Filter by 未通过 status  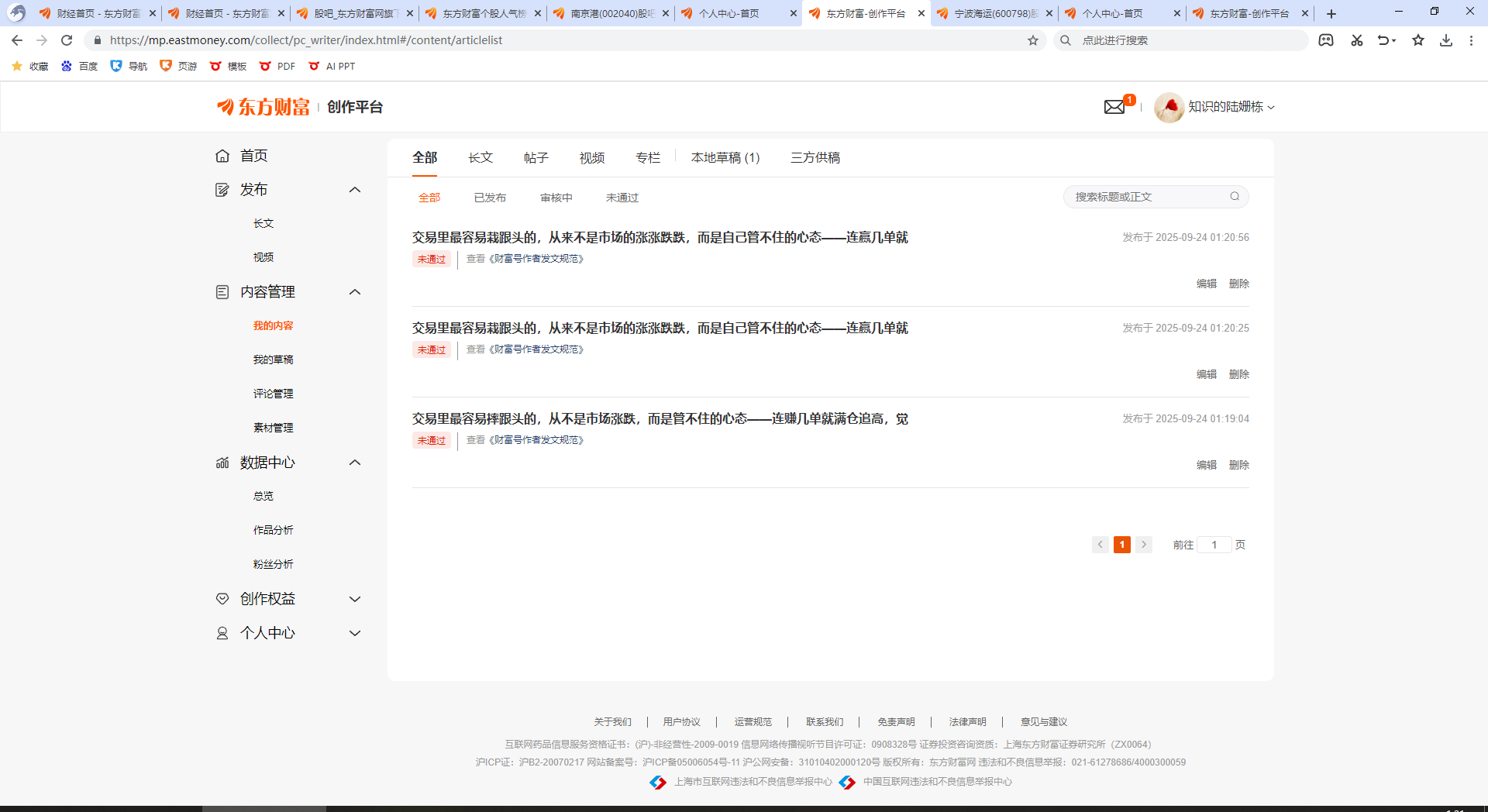(622, 198)
